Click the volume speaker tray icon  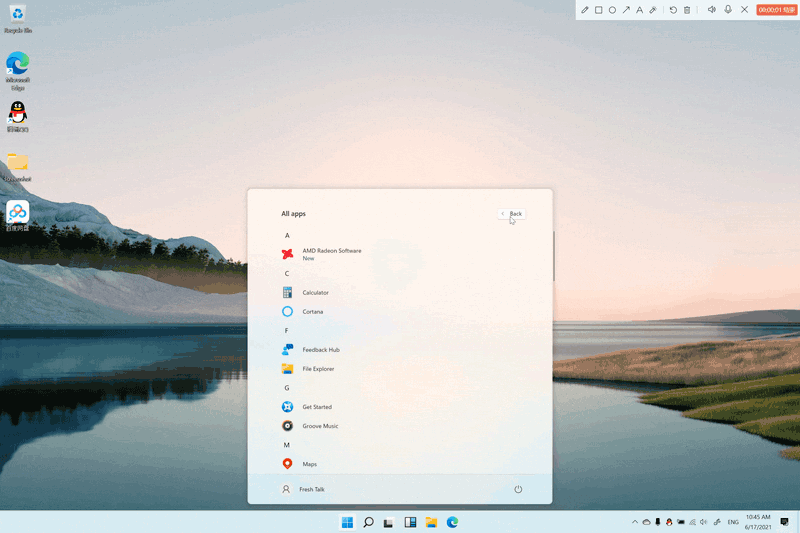[704, 522]
